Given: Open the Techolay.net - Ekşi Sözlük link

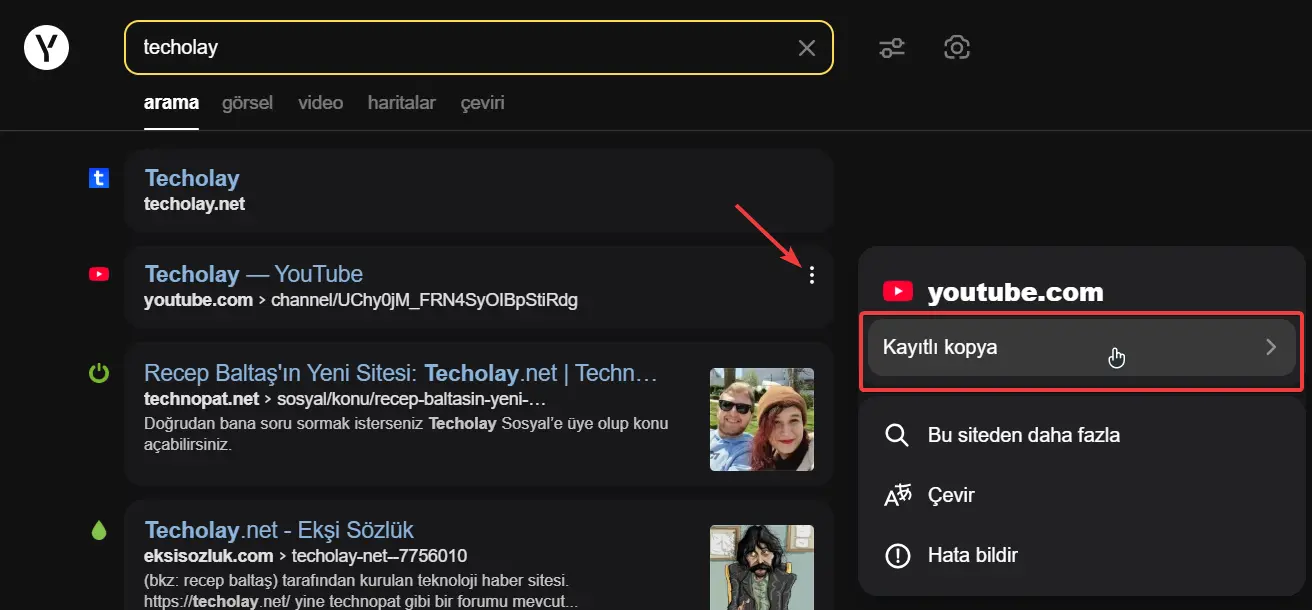Looking at the screenshot, I should (x=279, y=530).
